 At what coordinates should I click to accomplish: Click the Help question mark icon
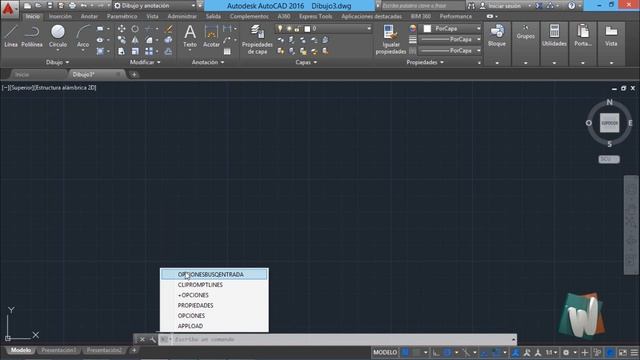coord(571,6)
